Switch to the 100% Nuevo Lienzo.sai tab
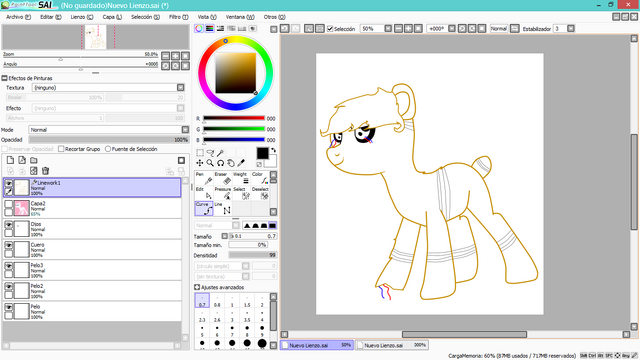The height and width of the screenshot is (360, 640). pyautogui.click(x=392, y=345)
